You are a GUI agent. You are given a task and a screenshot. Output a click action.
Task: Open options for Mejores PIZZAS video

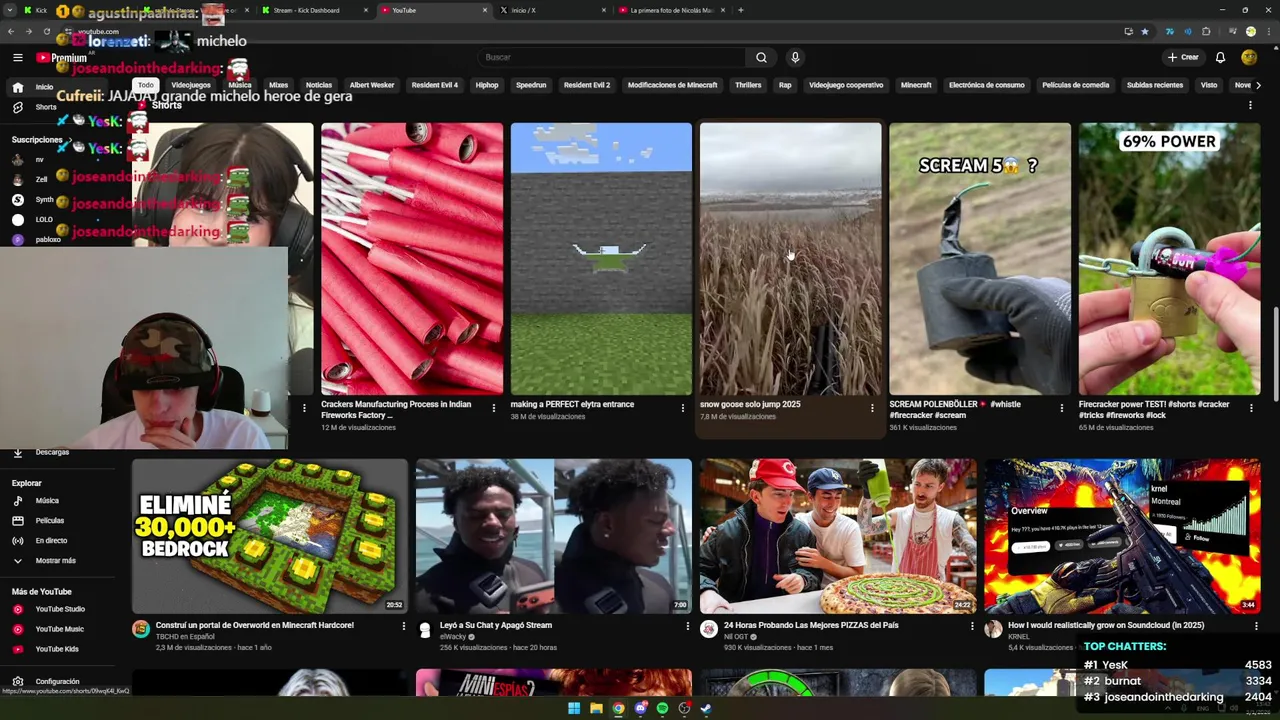pyautogui.click(x=972, y=626)
